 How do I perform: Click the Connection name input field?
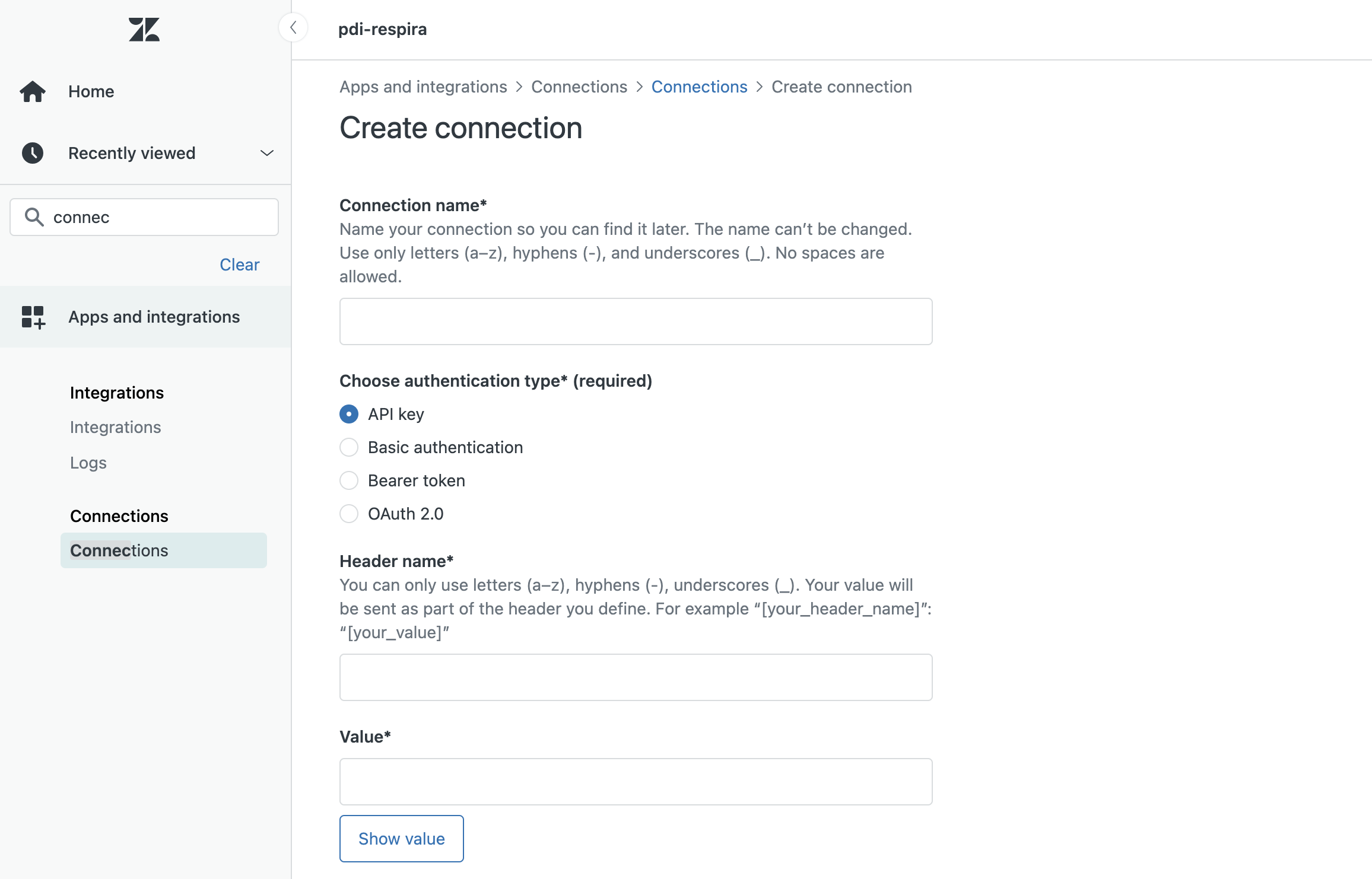(636, 321)
